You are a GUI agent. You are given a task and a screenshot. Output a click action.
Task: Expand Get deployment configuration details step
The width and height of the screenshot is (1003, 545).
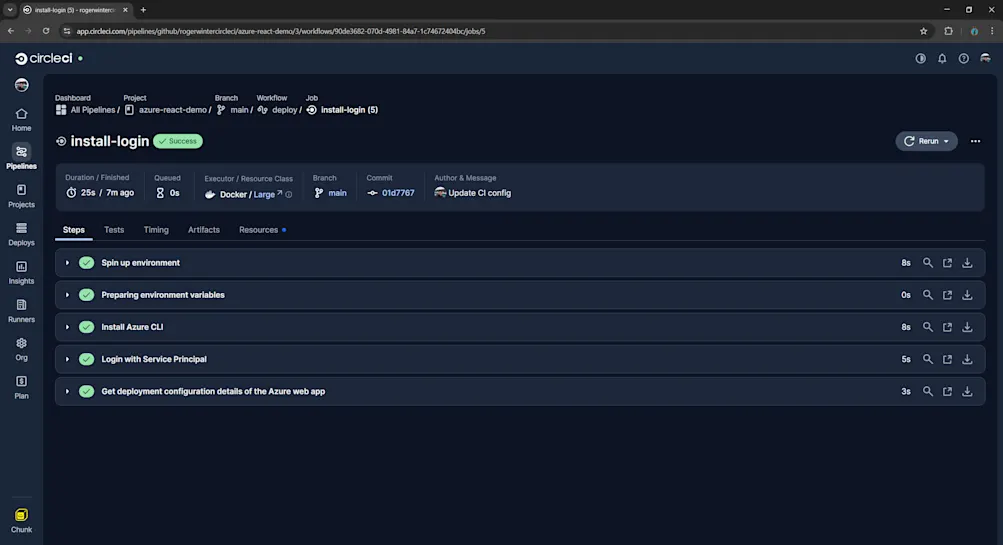pyautogui.click(x=67, y=391)
